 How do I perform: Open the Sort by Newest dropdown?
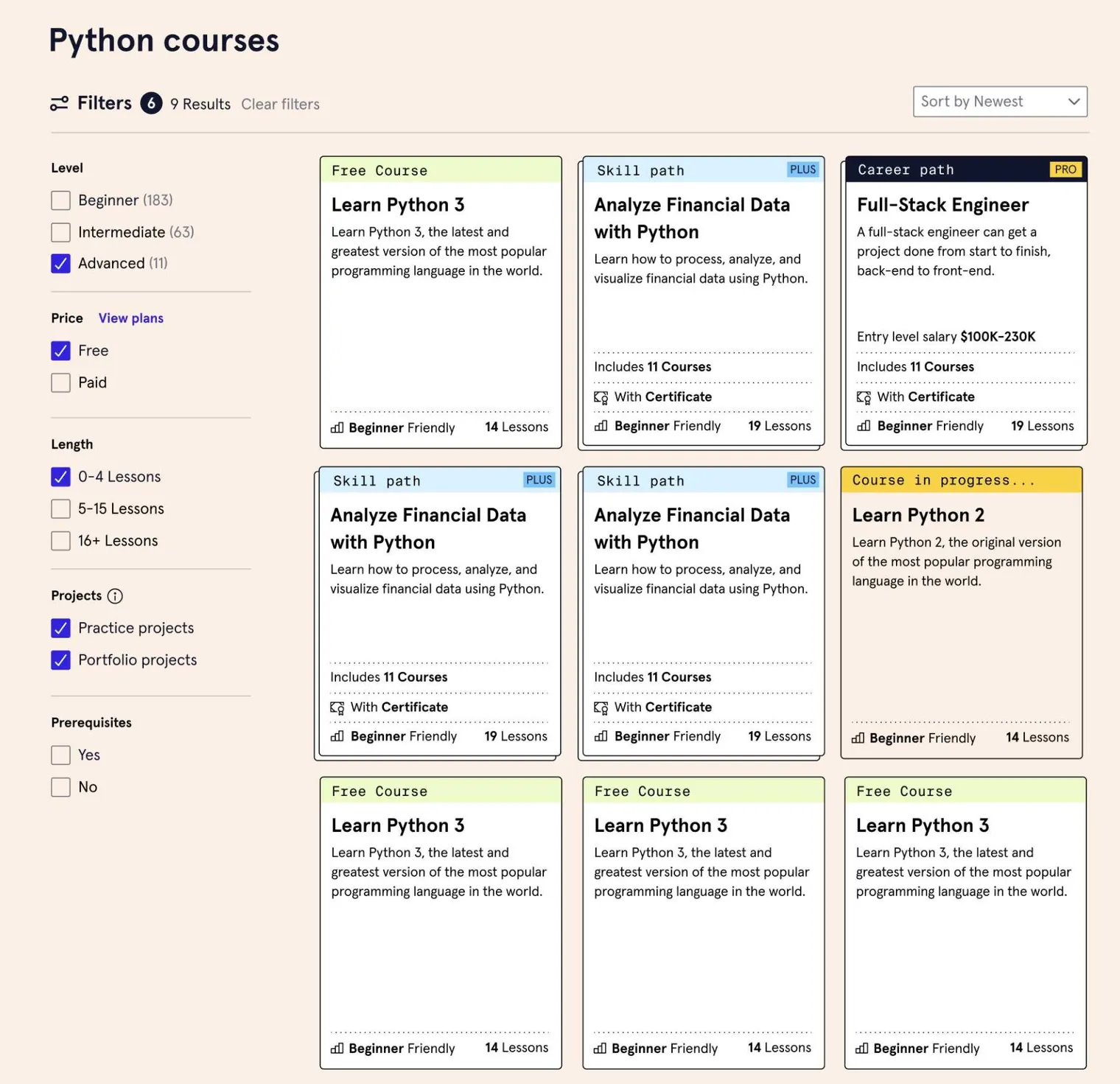pyautogui.click(x=1000, y=102)
